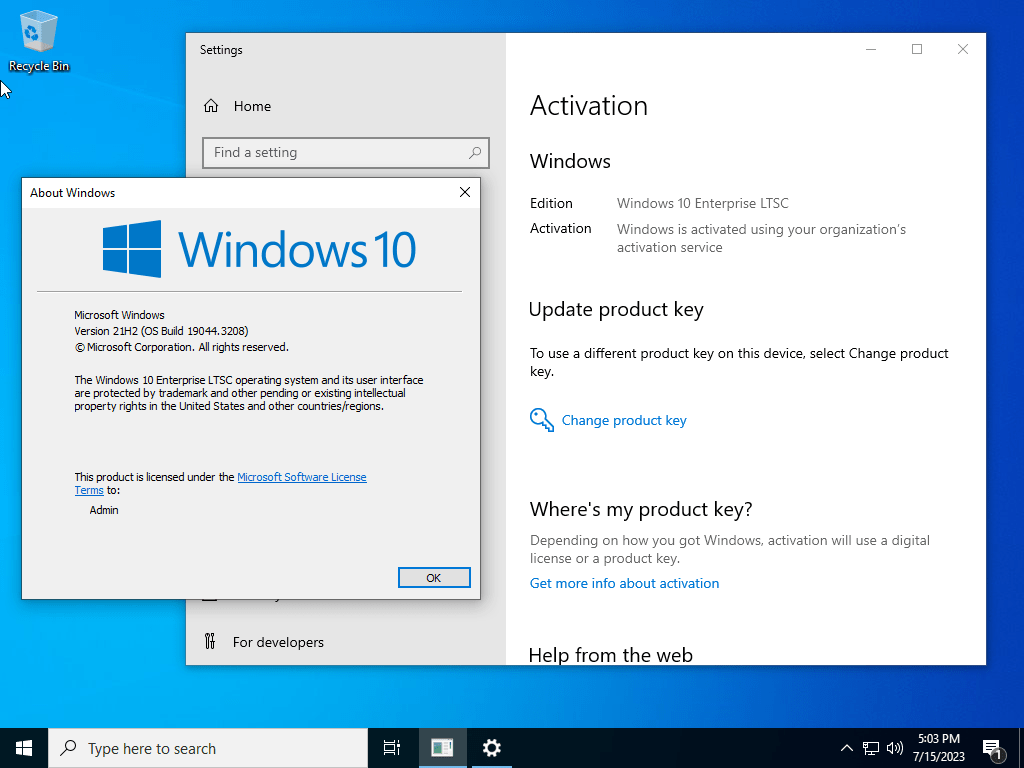This screenshot has width=1024, height=768.
Task: Open the clock showing 5:03 PM
Action: pos(939,748)
